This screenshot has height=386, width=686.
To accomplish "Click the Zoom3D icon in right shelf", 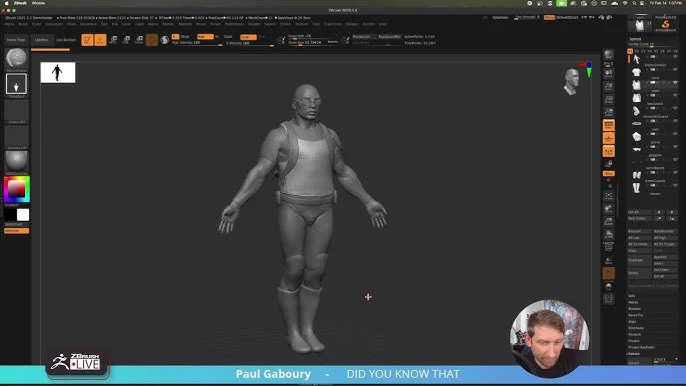I will click(609, 222).
